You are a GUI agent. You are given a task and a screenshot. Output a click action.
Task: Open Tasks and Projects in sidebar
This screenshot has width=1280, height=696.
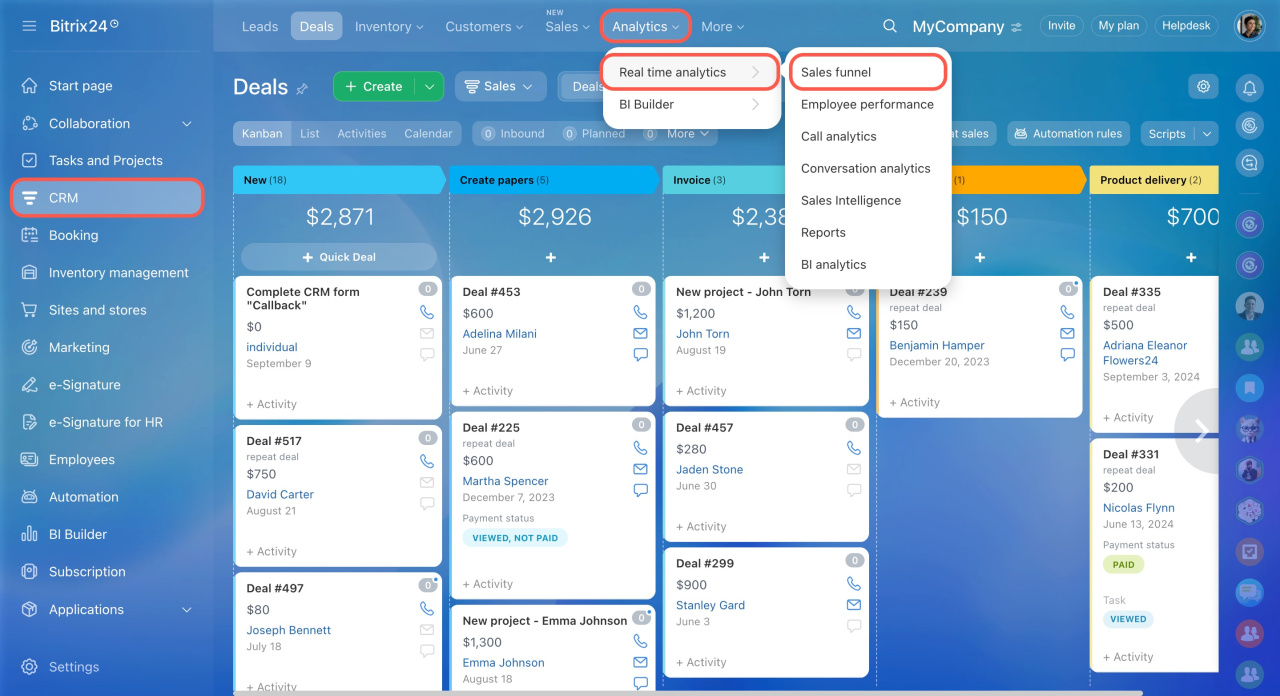click(106, 161)
